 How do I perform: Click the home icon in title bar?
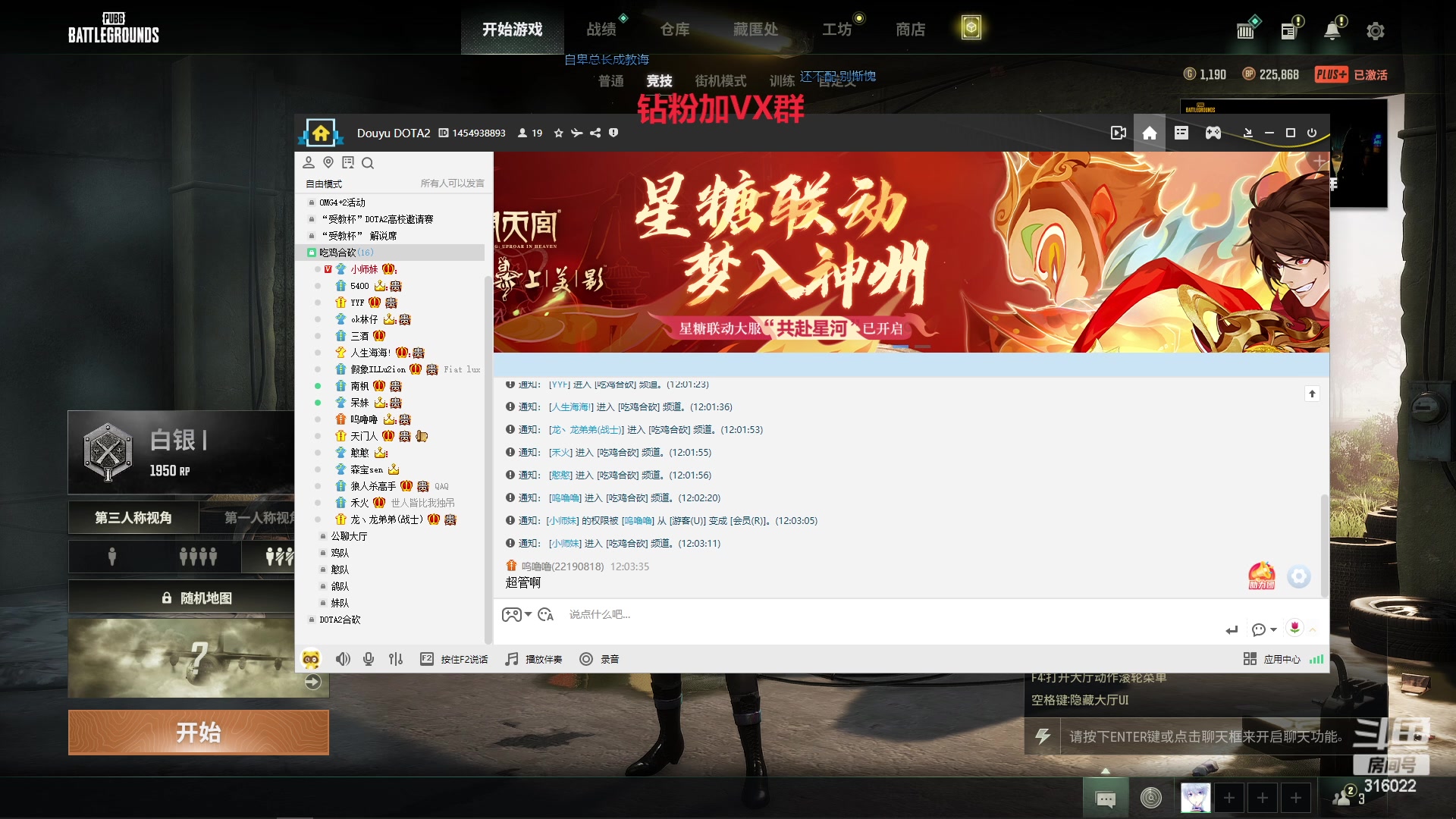click(1150, 133)
